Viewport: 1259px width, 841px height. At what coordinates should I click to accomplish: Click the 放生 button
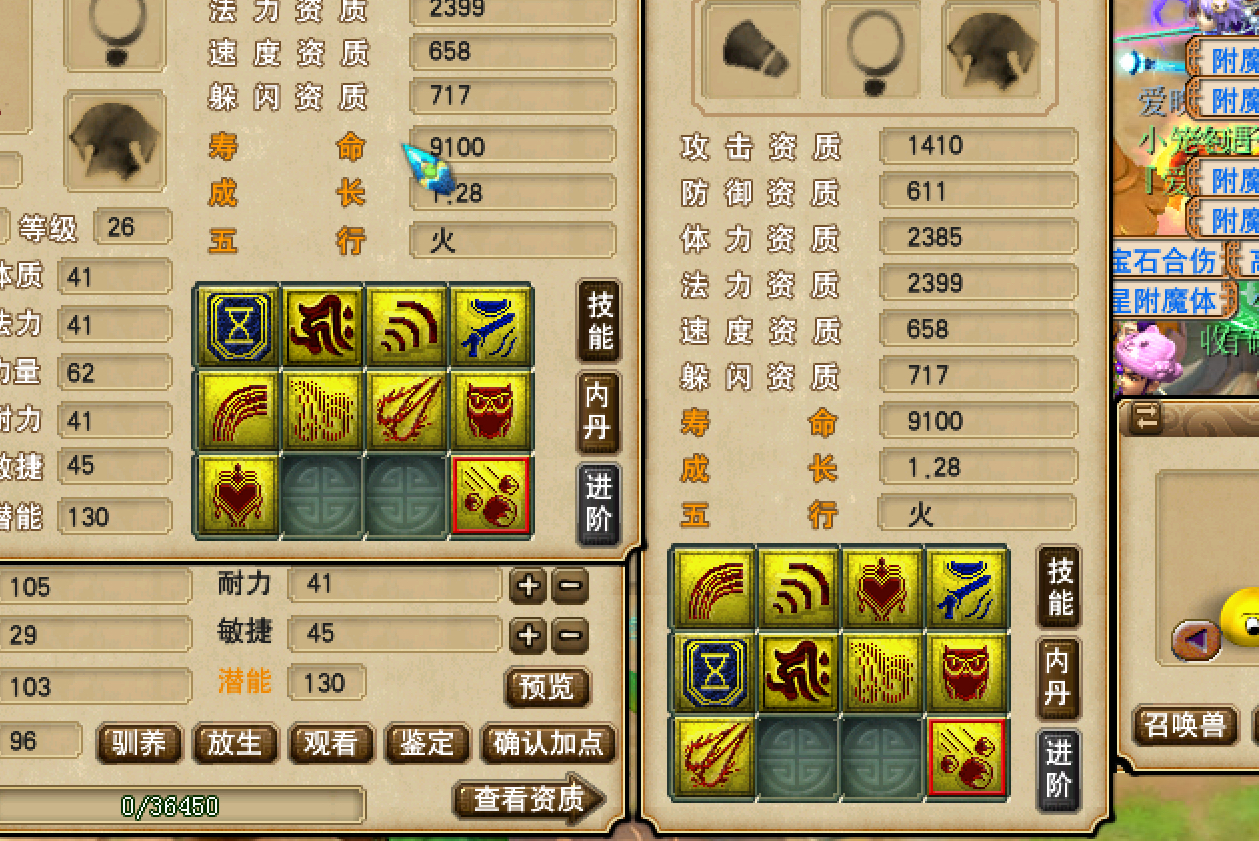234,743
